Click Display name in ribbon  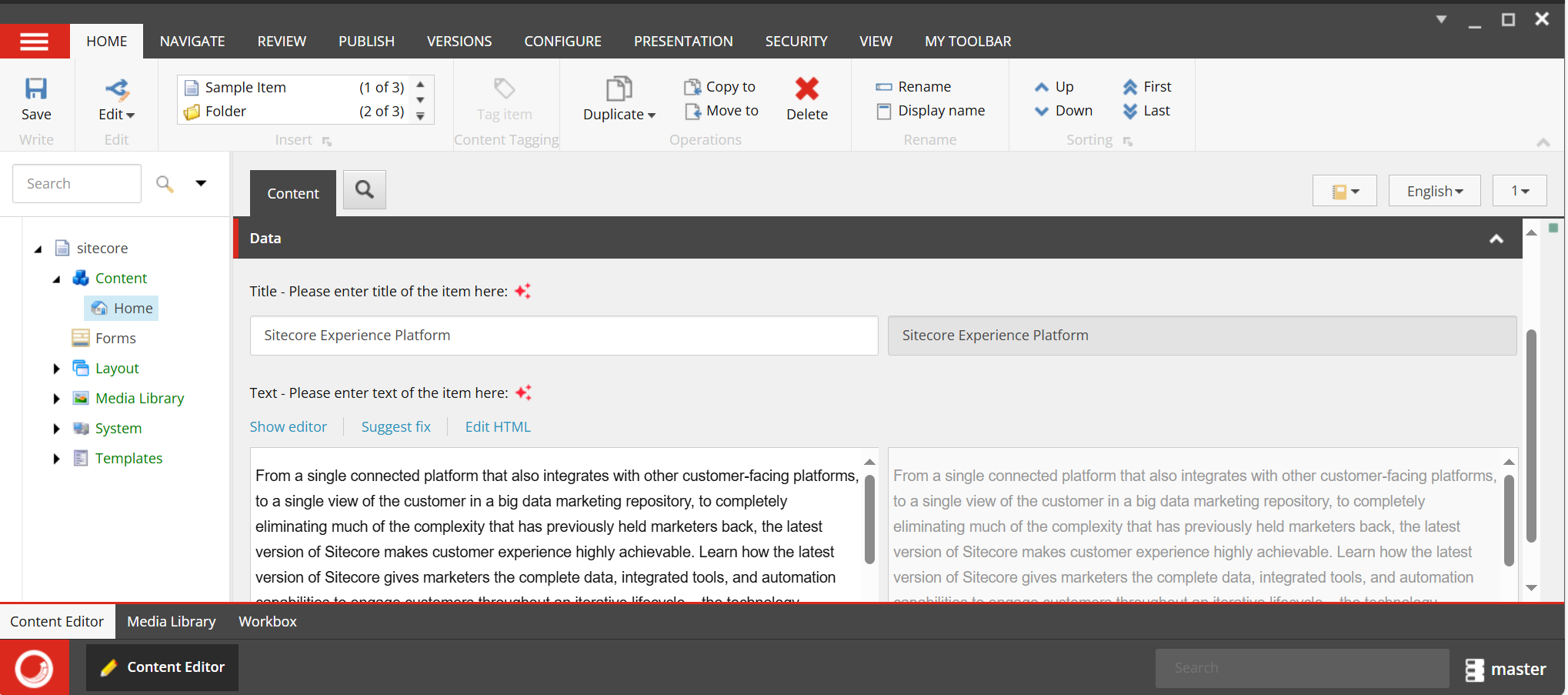click(930, 111)
